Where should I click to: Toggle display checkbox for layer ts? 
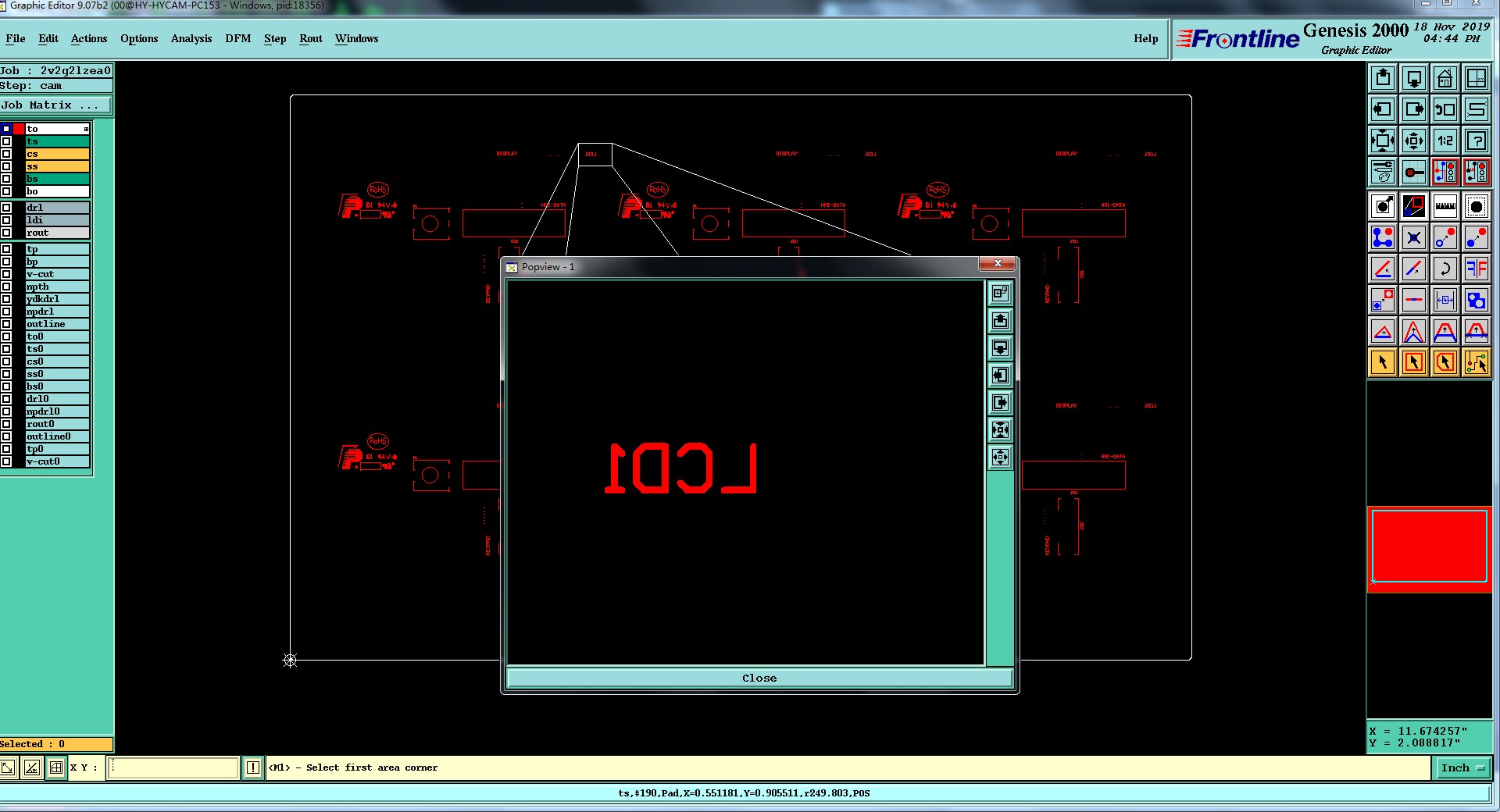[x=6, y=141]
